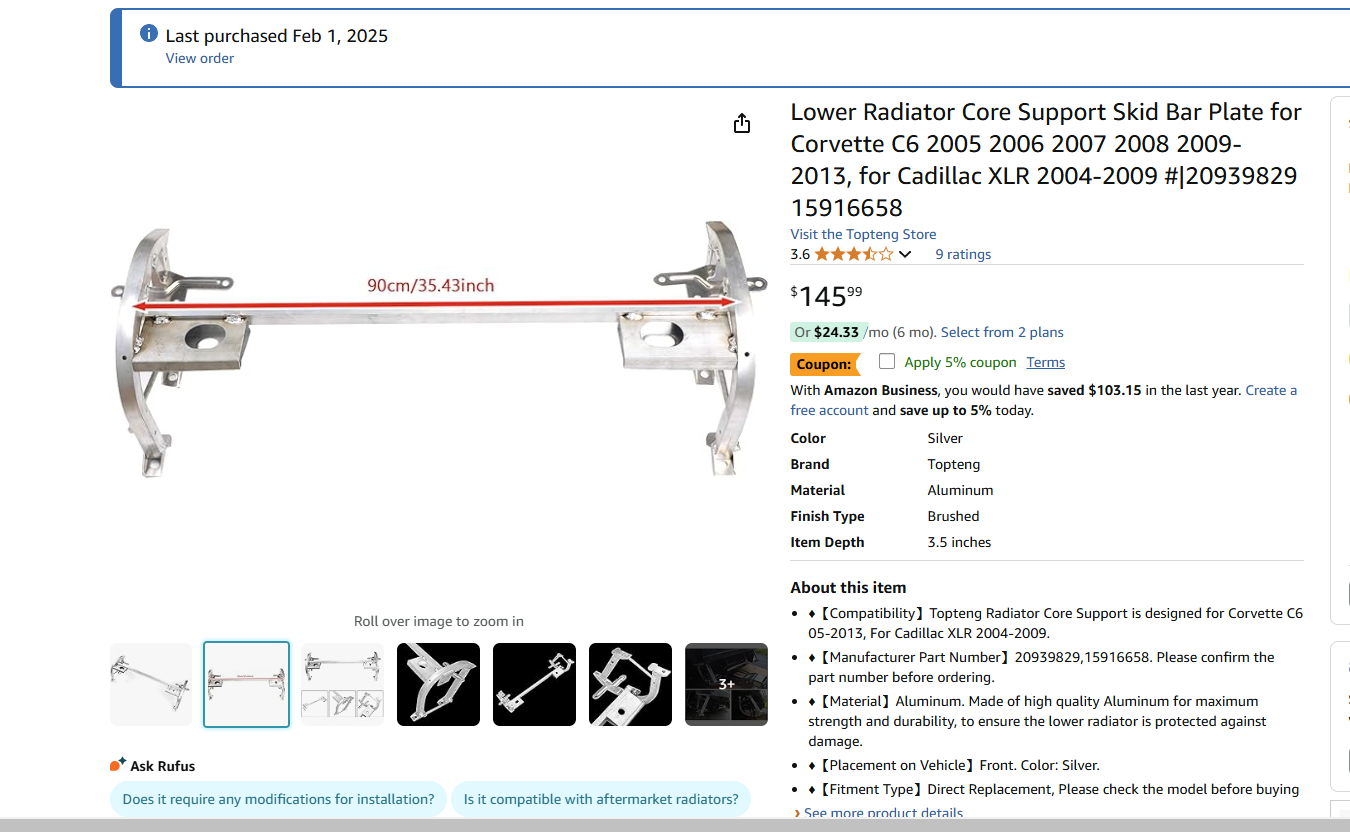Open coupon Terms link
1350x832 pixels.
click(x=1045, y=362)
